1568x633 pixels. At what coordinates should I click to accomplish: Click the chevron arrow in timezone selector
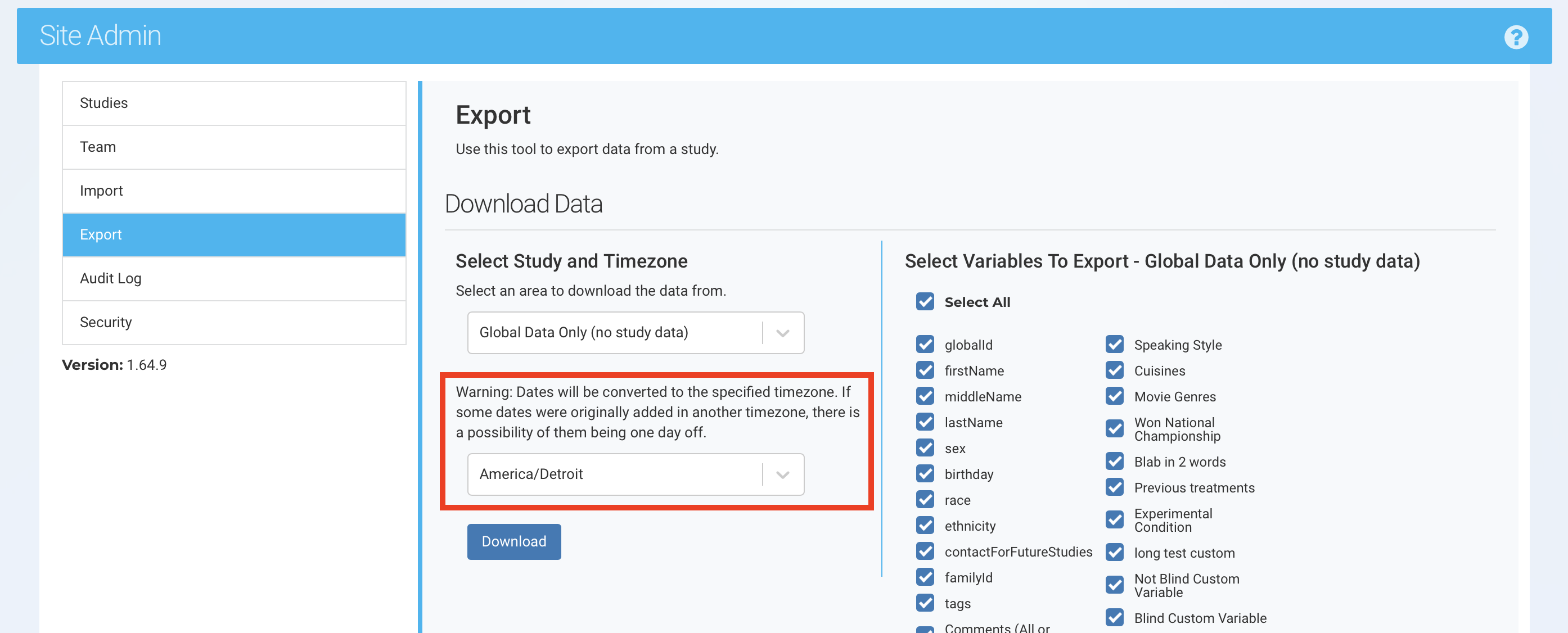(x=782, y=474)
